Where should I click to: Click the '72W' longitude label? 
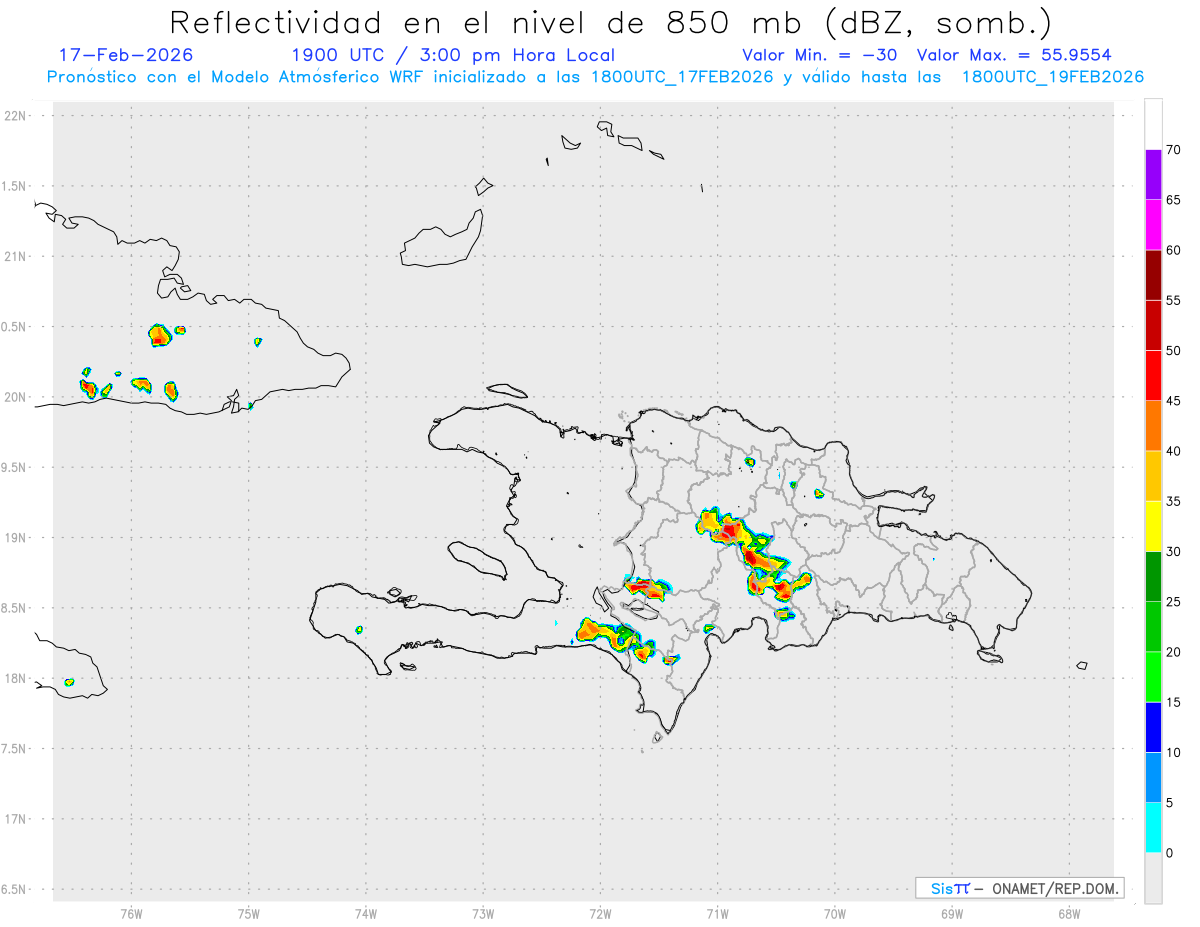[600, 913]
